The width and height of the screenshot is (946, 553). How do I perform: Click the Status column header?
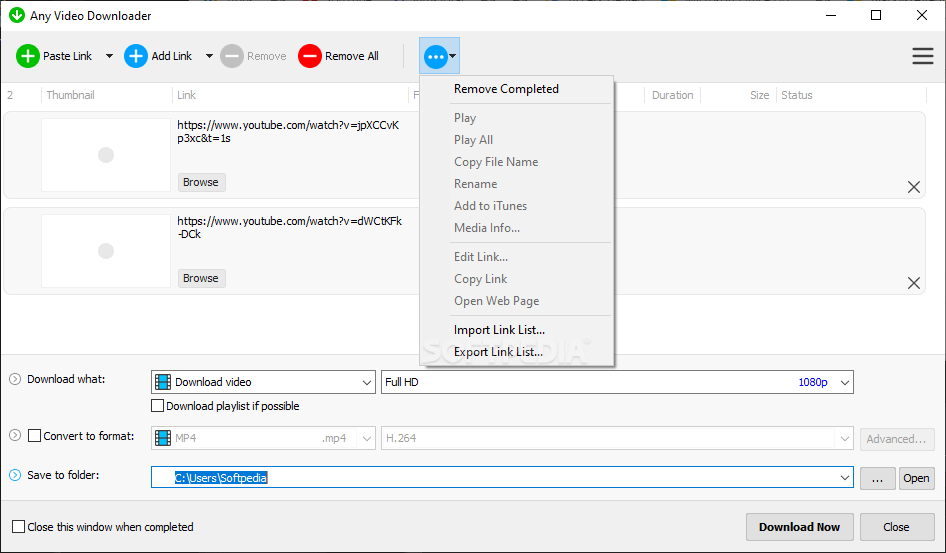(796, 95)
